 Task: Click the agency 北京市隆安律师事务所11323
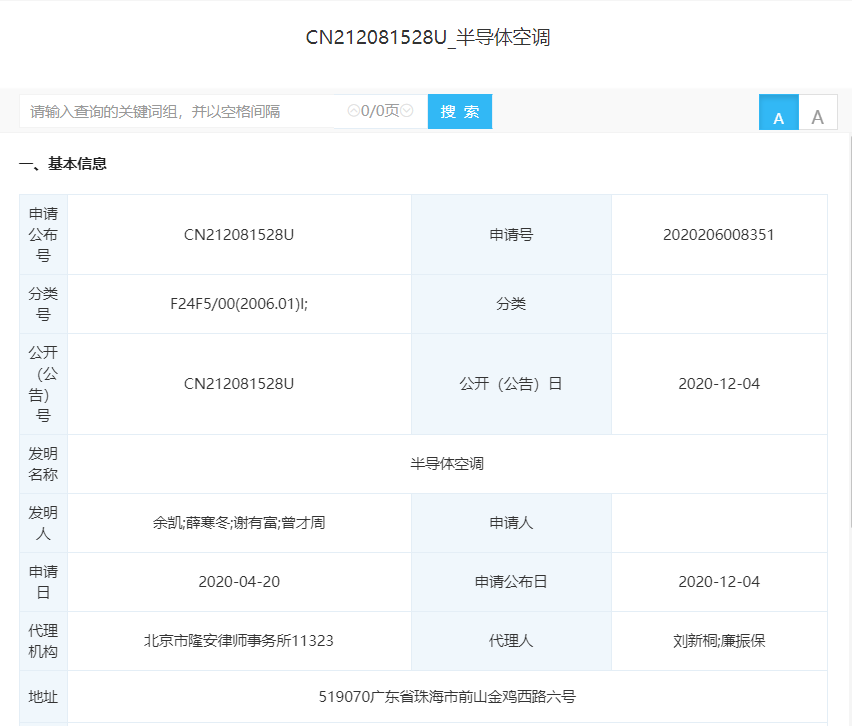240,641
